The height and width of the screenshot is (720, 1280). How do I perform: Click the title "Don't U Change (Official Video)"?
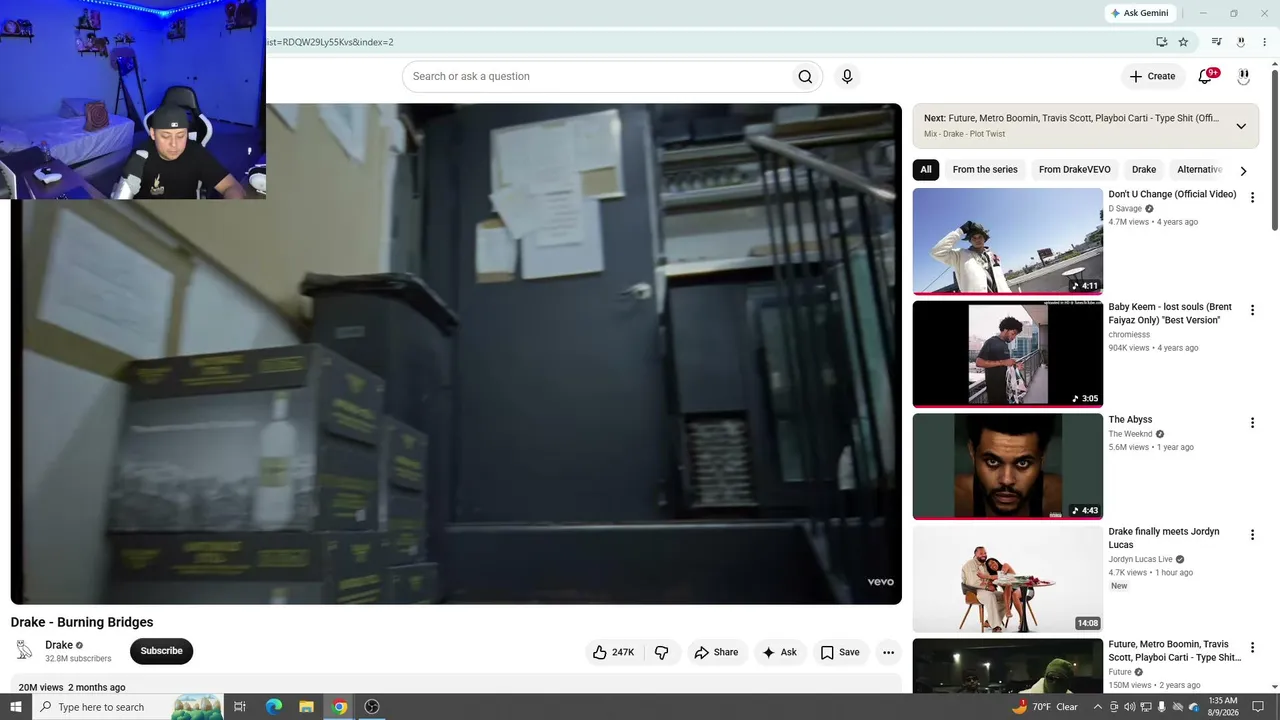1172,194
